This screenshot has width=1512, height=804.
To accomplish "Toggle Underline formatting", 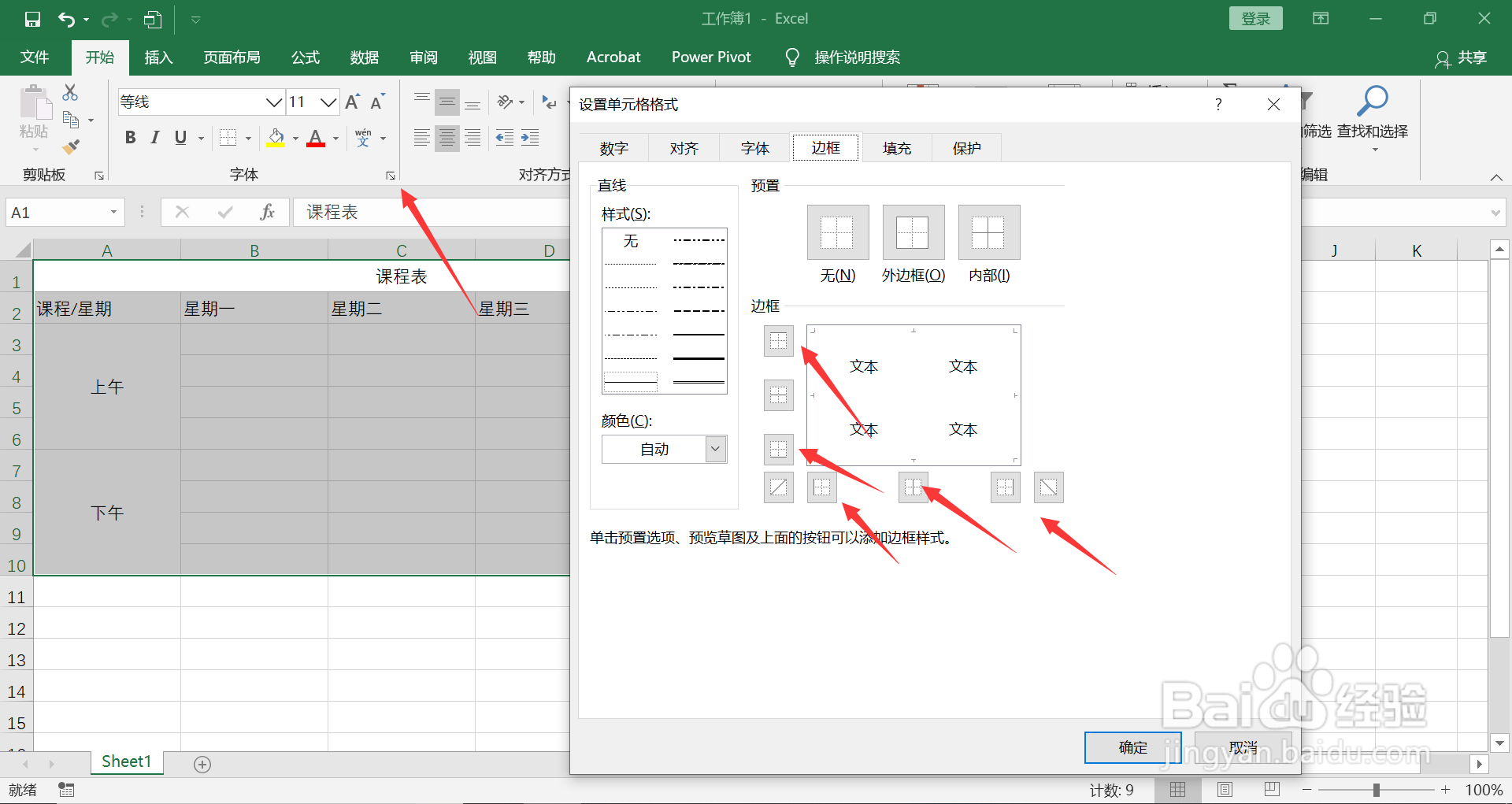I will (180, 138).
